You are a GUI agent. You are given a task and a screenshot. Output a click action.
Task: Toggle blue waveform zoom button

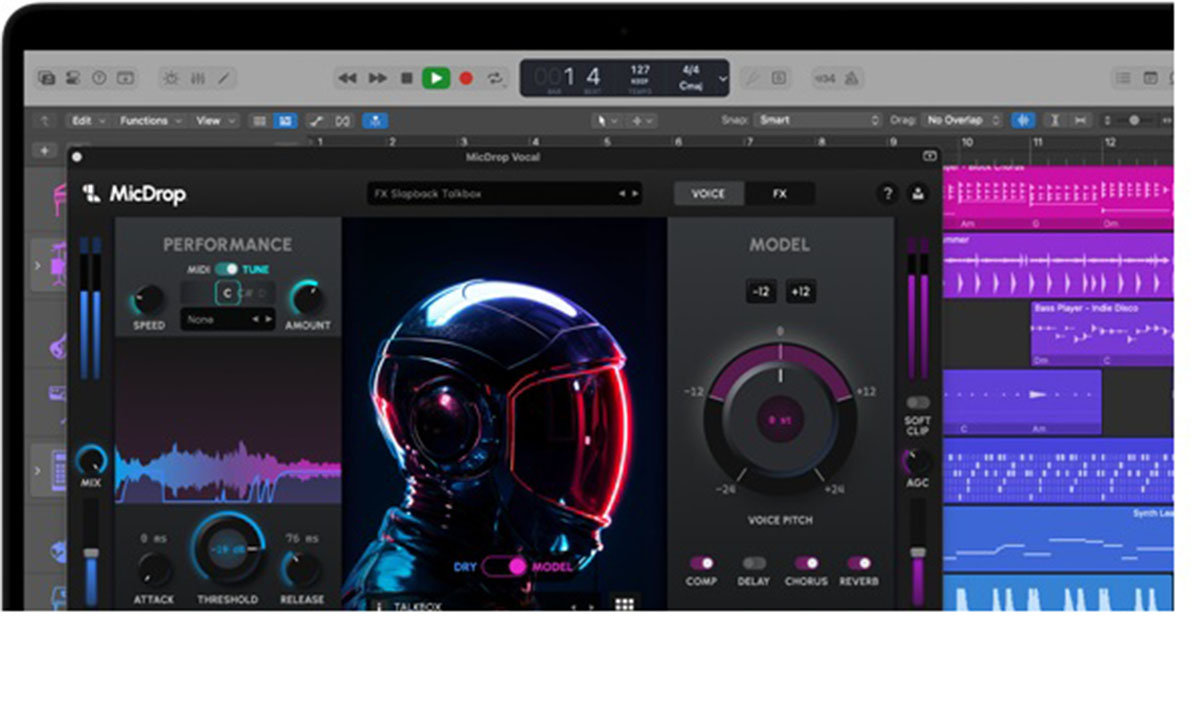point(1023,120)
